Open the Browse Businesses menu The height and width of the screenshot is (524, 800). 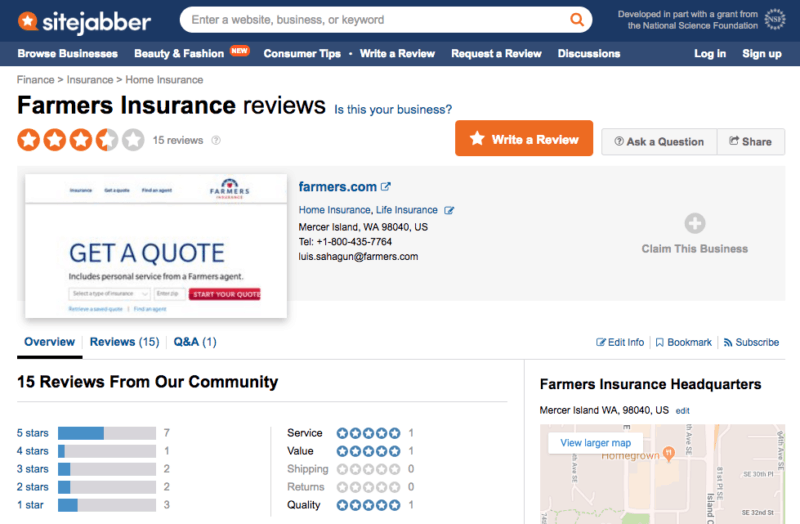[x=68, y=54]
